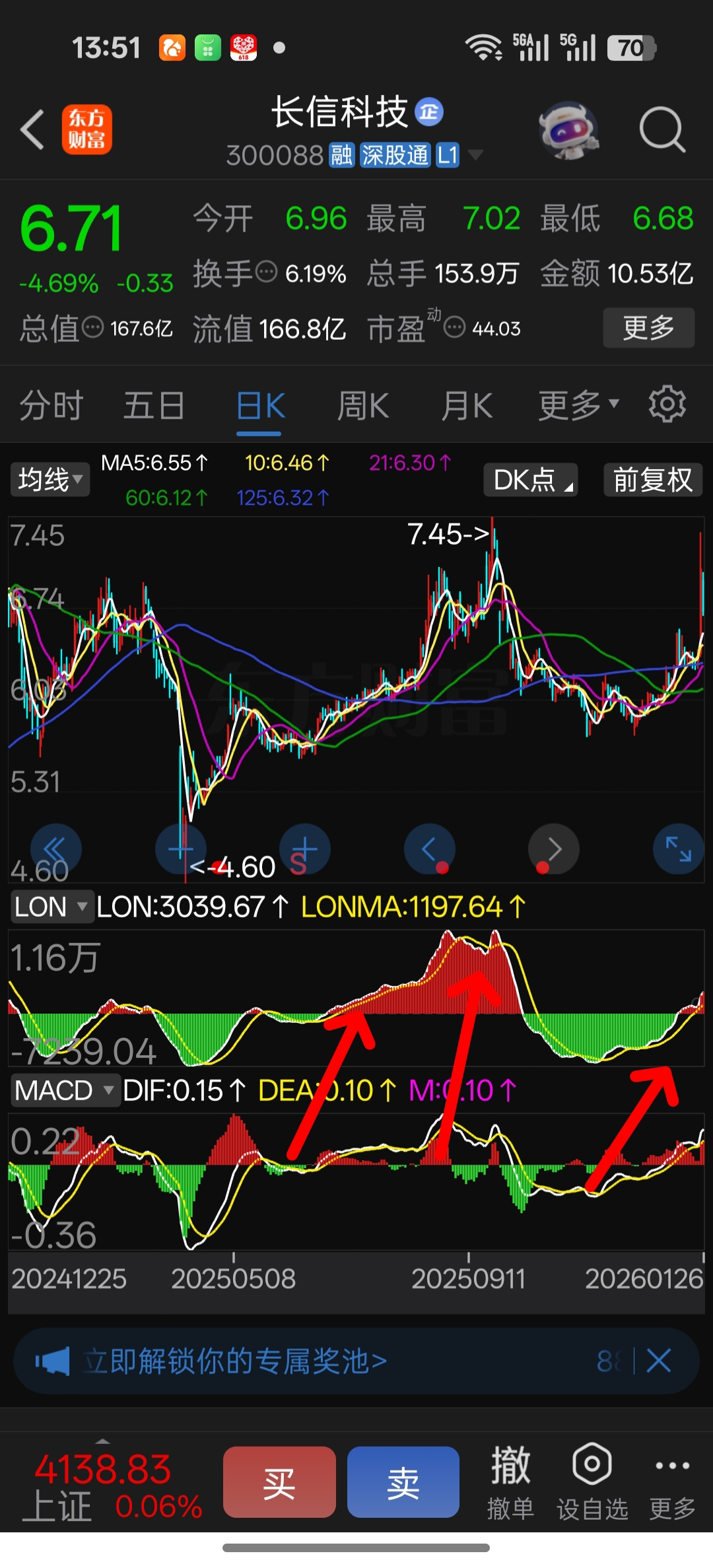713x1568 pixels.
Task: Open the MACD indicator dropdown
Action: click(65, 1090)
